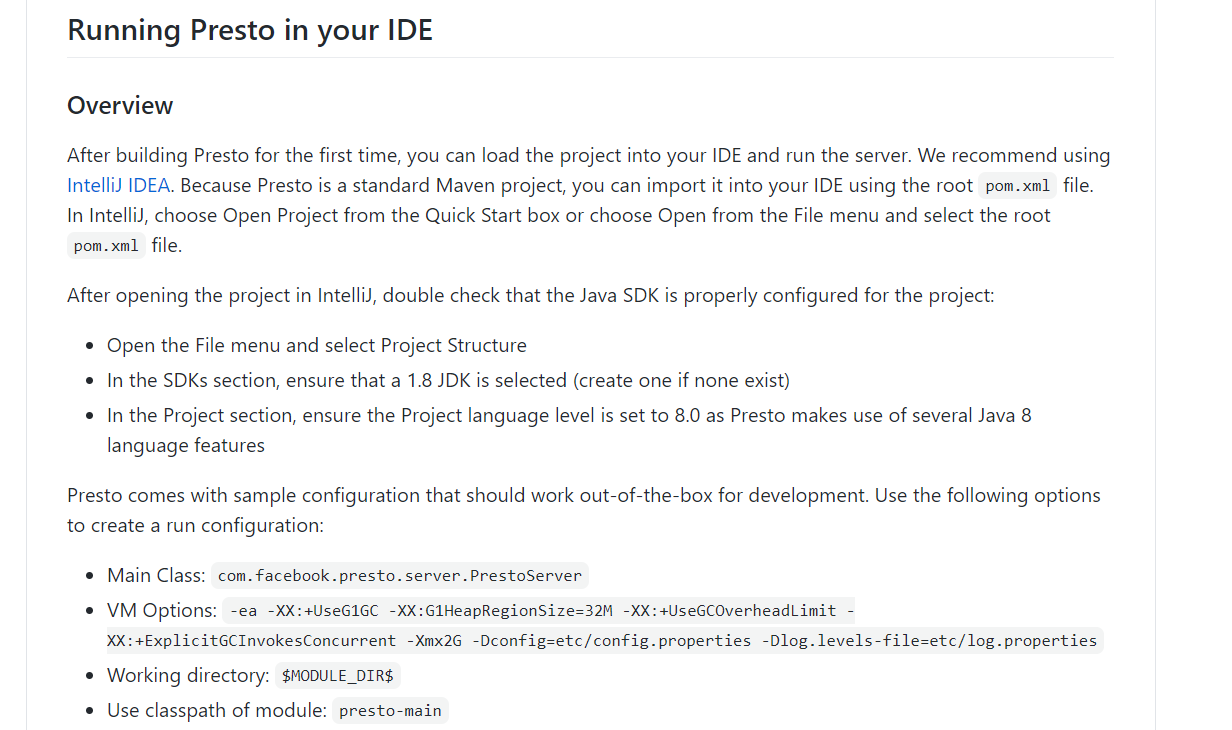This screenshot has width=1232, height=730.
Task: Click the 'Presto comes with sample configuration' paragraph
Action: point(583,496)
